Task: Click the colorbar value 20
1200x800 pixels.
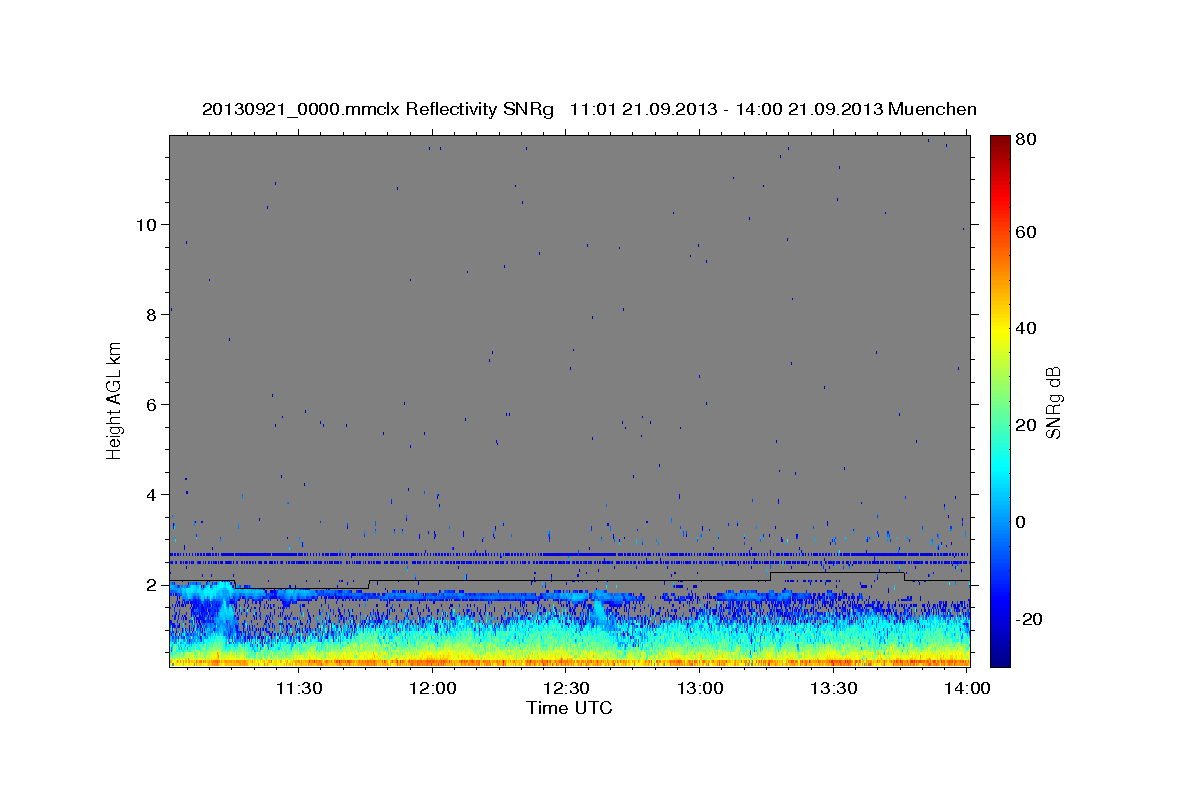Action: coord(1028,425)
